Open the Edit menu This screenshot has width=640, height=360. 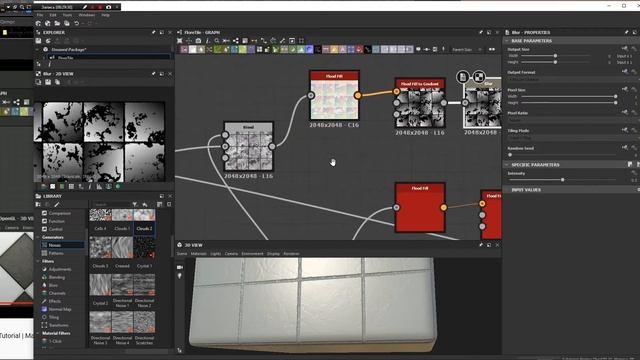click(53, 15)
